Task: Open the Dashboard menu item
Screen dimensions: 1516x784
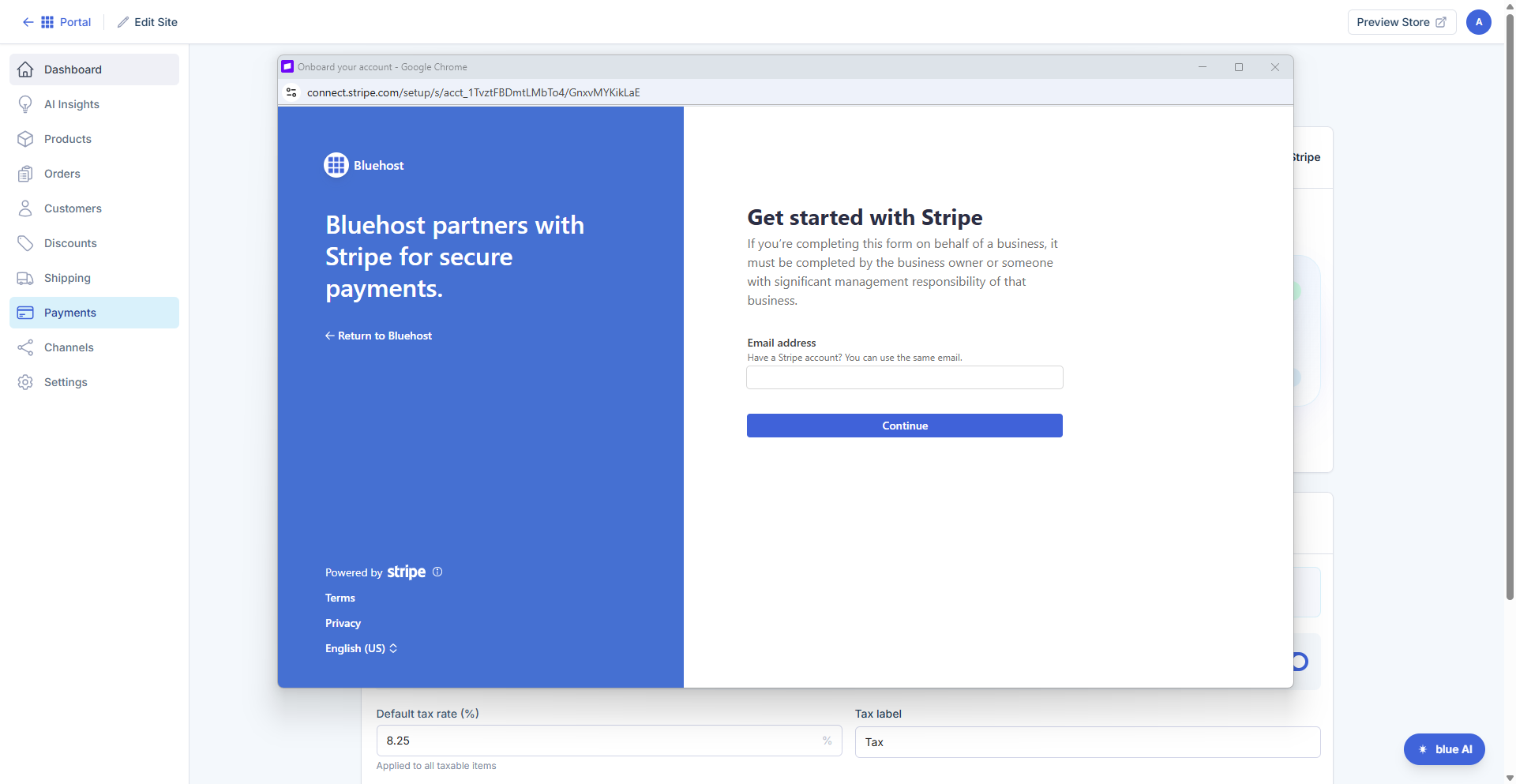Action: (94, 69)
